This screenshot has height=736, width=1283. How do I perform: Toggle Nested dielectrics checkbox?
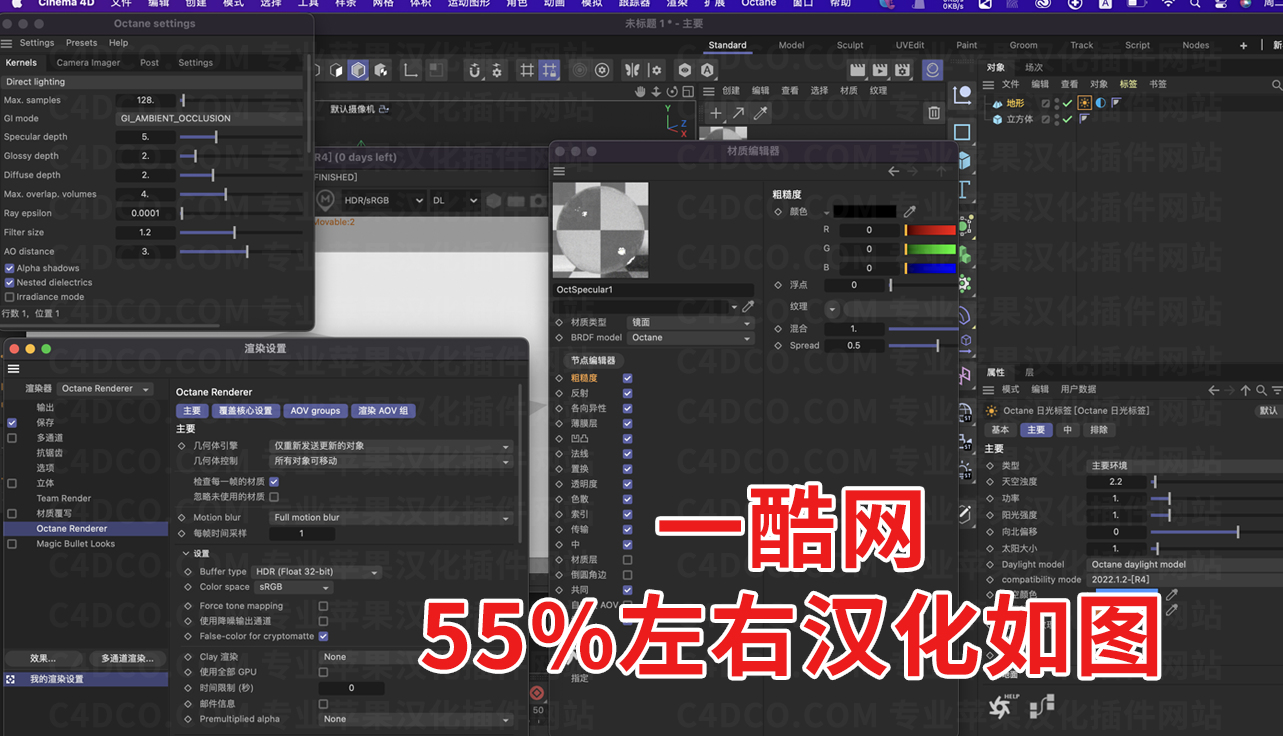(x=9, y=282)
